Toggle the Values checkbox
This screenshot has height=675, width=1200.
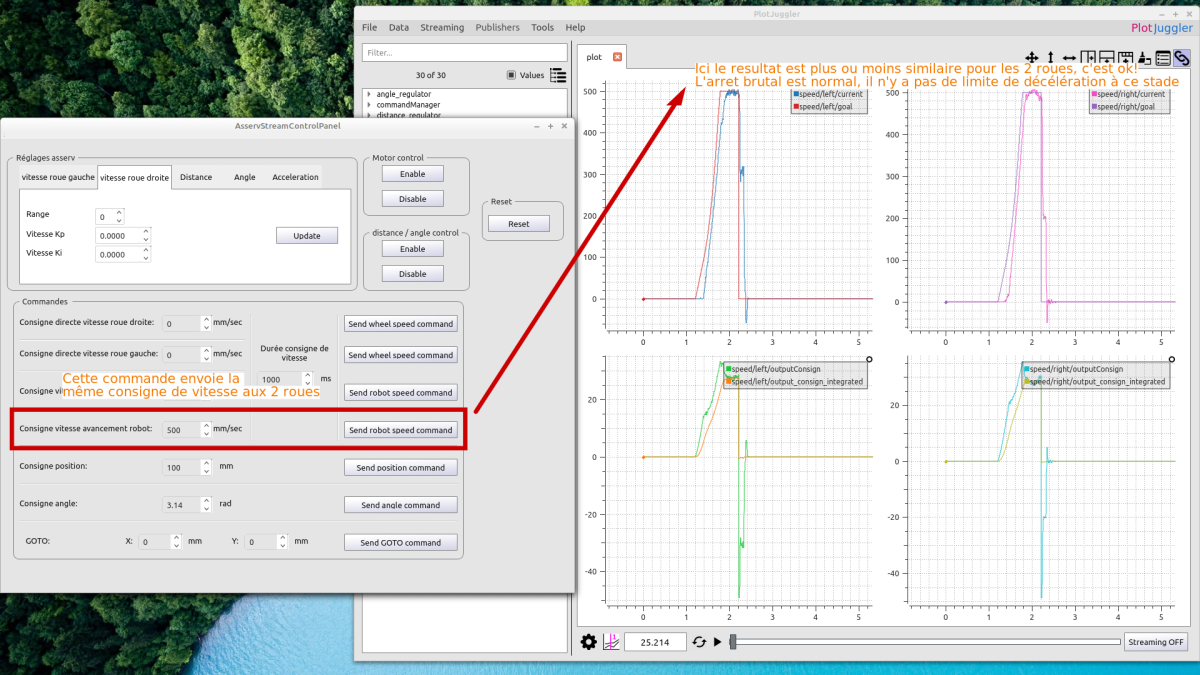pyautogui.click(x=511, y=75)
